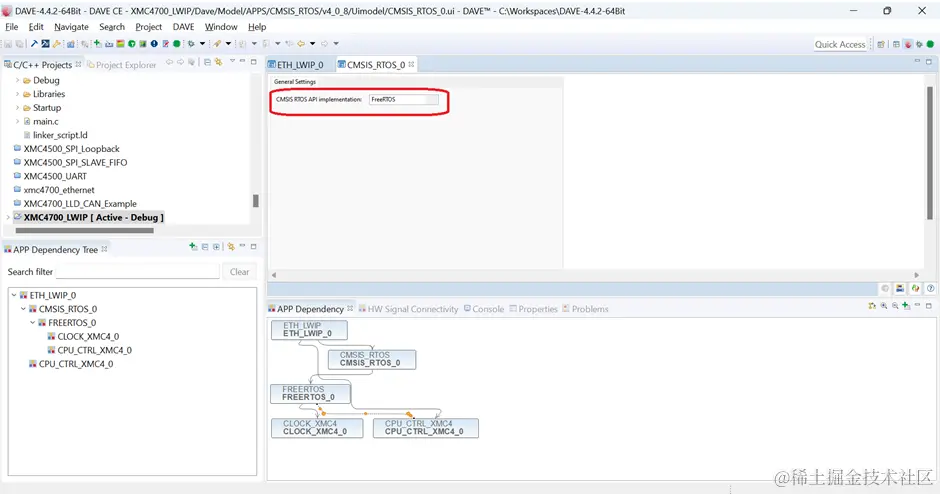Click the wrench-shaped toolbar icon
This screenshot has height=494, width=940.
point(56,43)
